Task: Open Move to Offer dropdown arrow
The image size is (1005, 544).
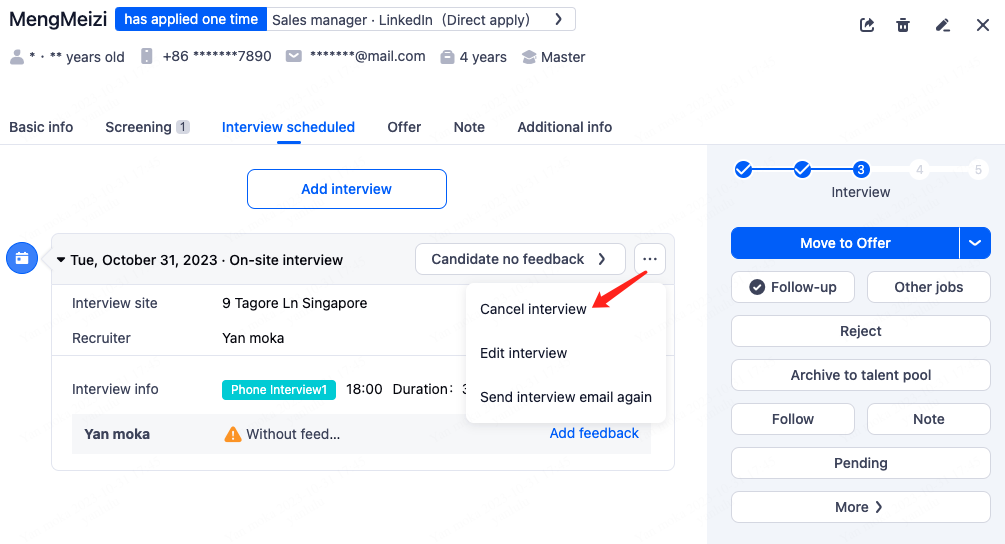Action: [975, 243]
